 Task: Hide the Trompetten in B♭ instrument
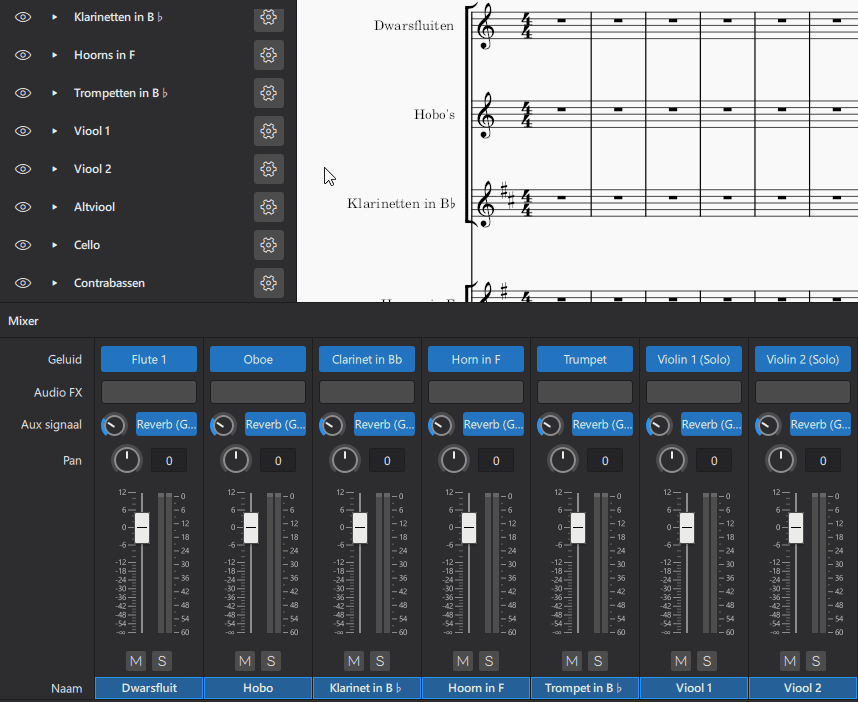click(x=22, y=93)
